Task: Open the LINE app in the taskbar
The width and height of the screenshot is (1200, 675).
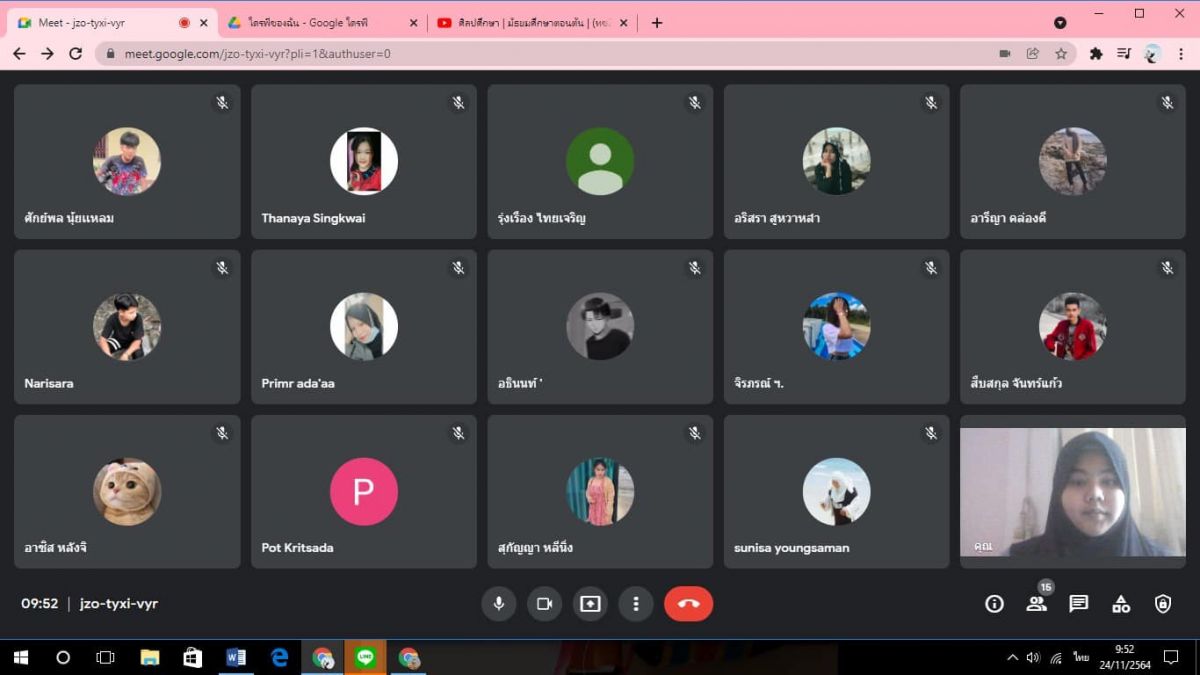Action: click(365, 658)
